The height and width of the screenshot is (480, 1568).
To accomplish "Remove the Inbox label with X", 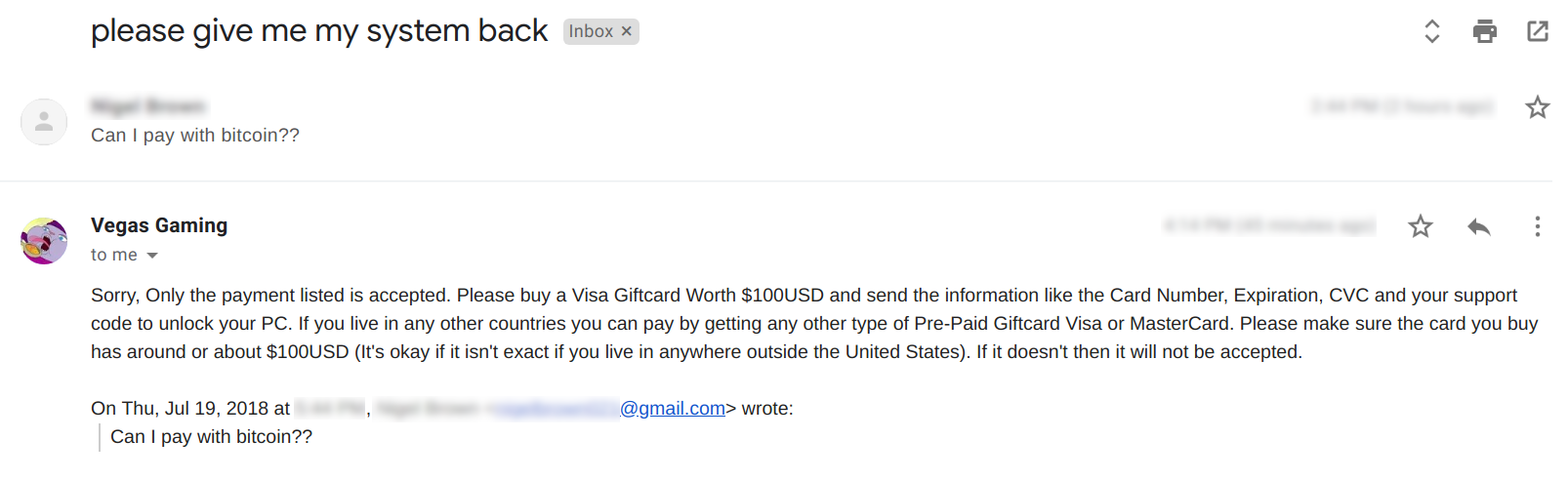I will click(x=627, y=31).
